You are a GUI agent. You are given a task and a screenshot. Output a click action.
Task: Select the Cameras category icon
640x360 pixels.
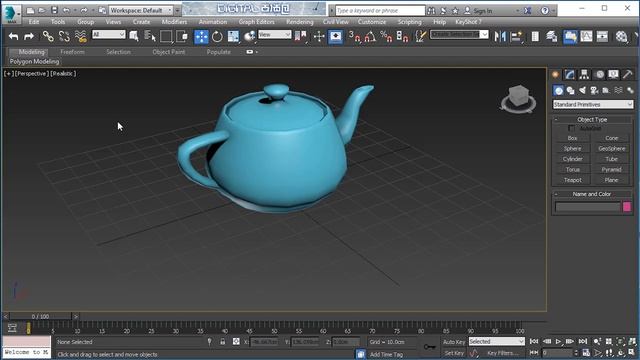click(594, 90)
